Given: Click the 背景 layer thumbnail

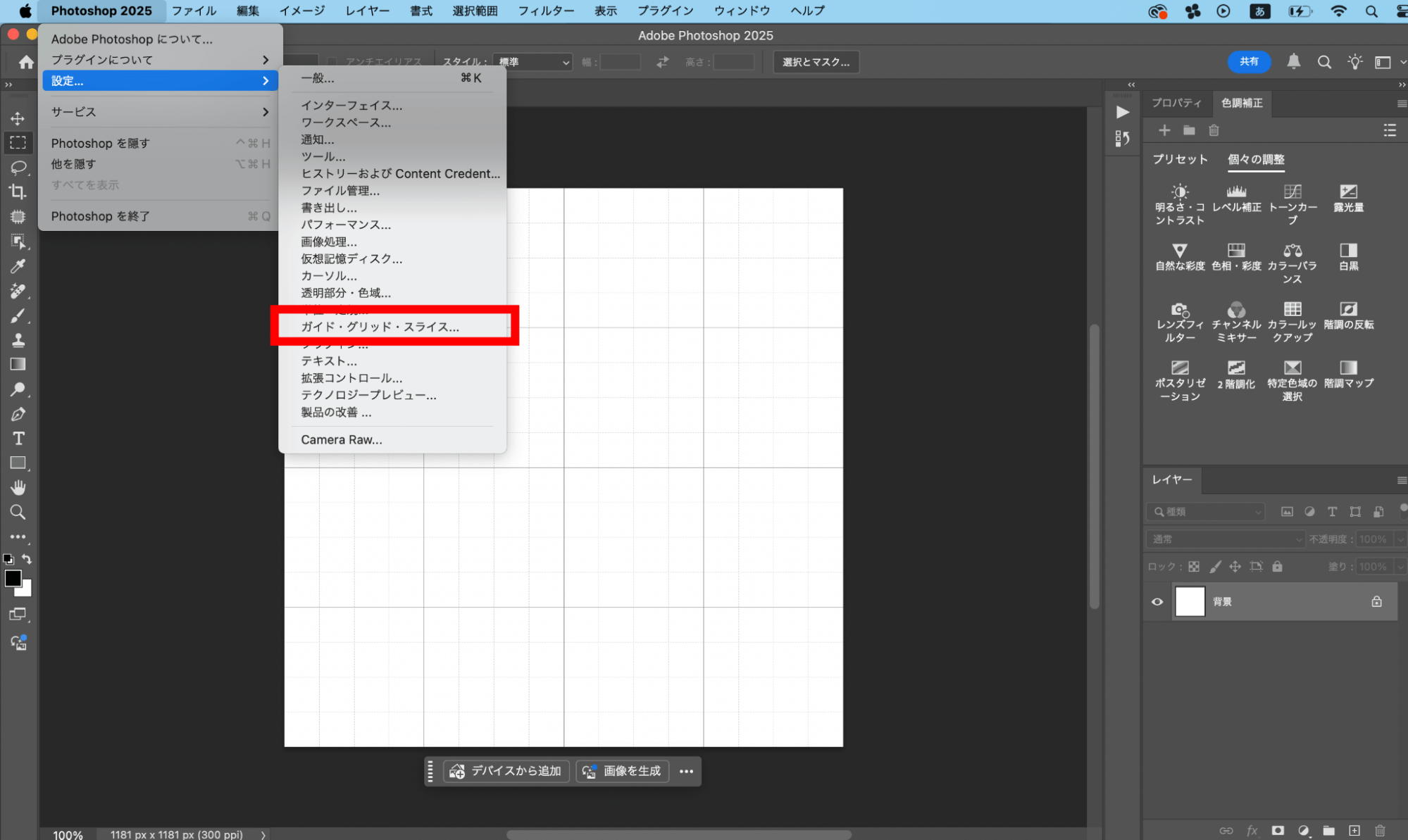Looking at the screenshot, I should (x=1190, y=601).
